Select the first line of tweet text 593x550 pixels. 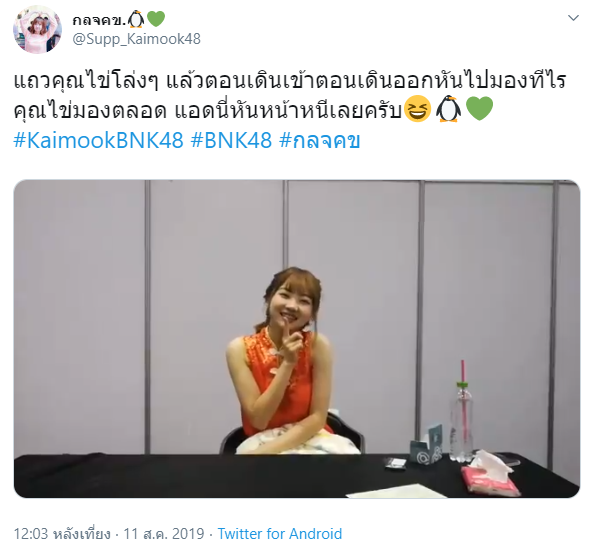[x=290, y=81]
